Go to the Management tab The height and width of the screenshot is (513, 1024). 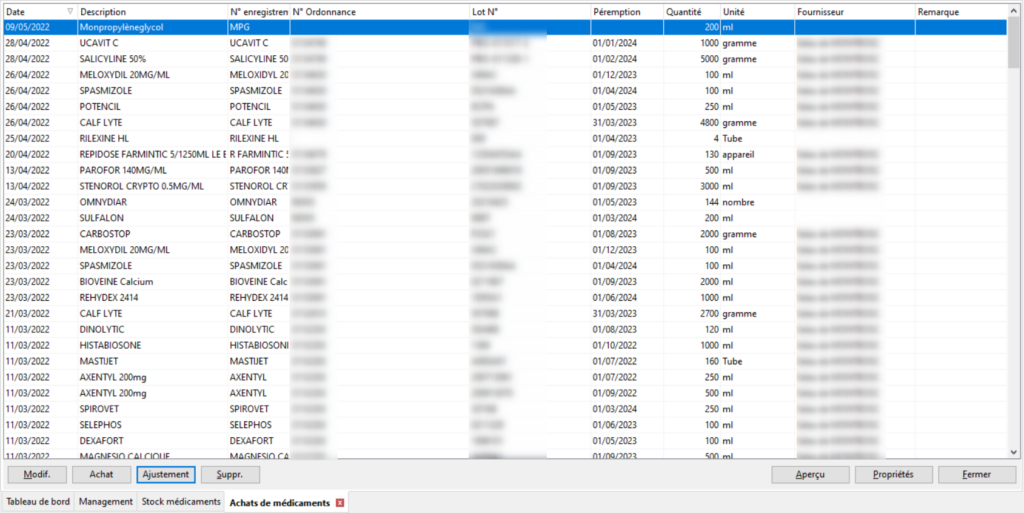point(106,502)
